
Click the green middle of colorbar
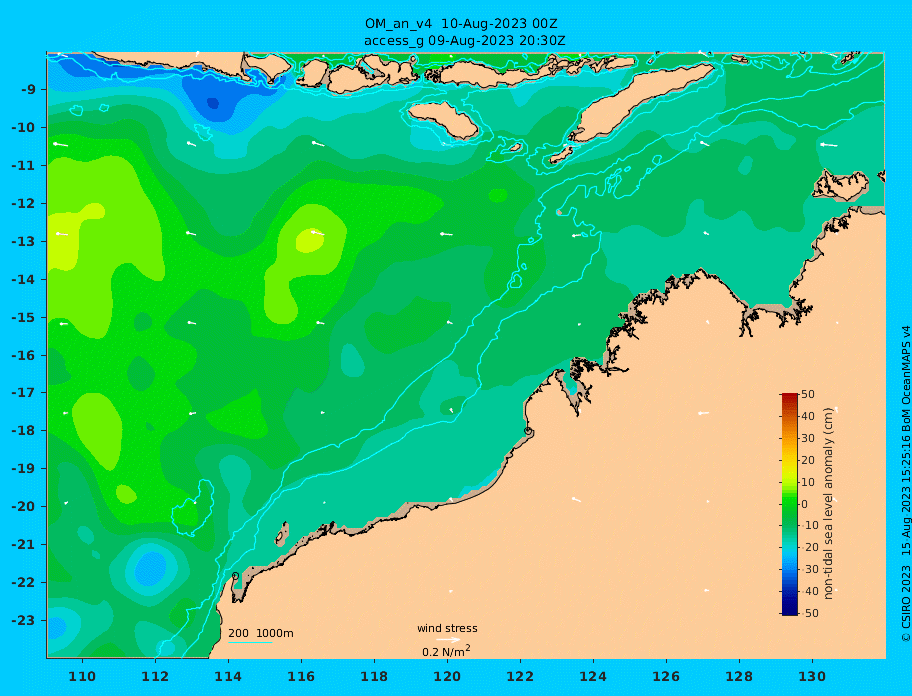(x=789, y=504)
